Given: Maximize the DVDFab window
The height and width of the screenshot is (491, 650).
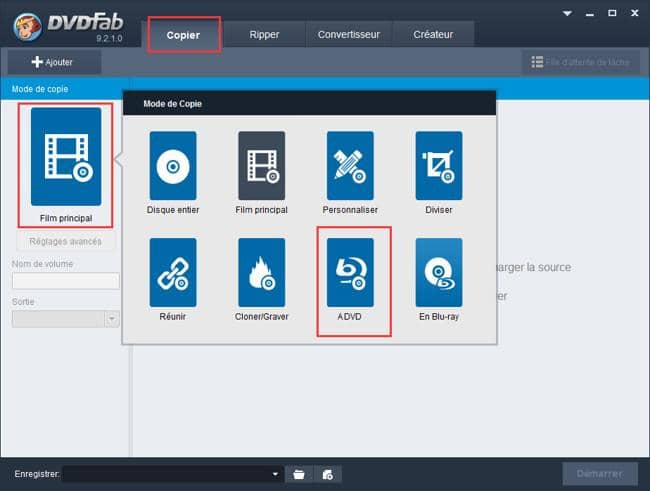Looking at the screenshot, I should tap(612, 13).
